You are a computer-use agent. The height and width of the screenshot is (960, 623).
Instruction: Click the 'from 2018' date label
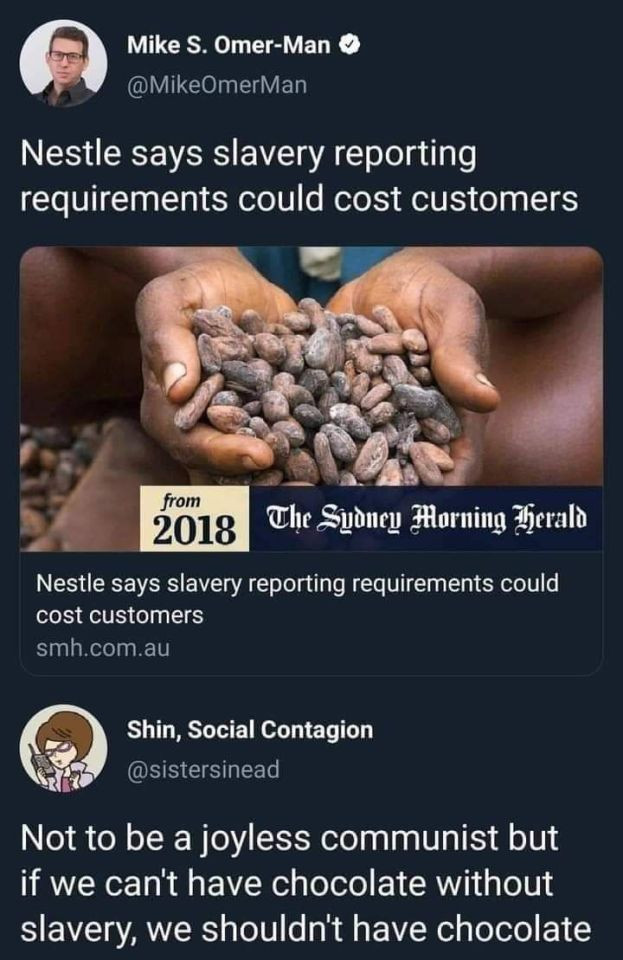195,519
